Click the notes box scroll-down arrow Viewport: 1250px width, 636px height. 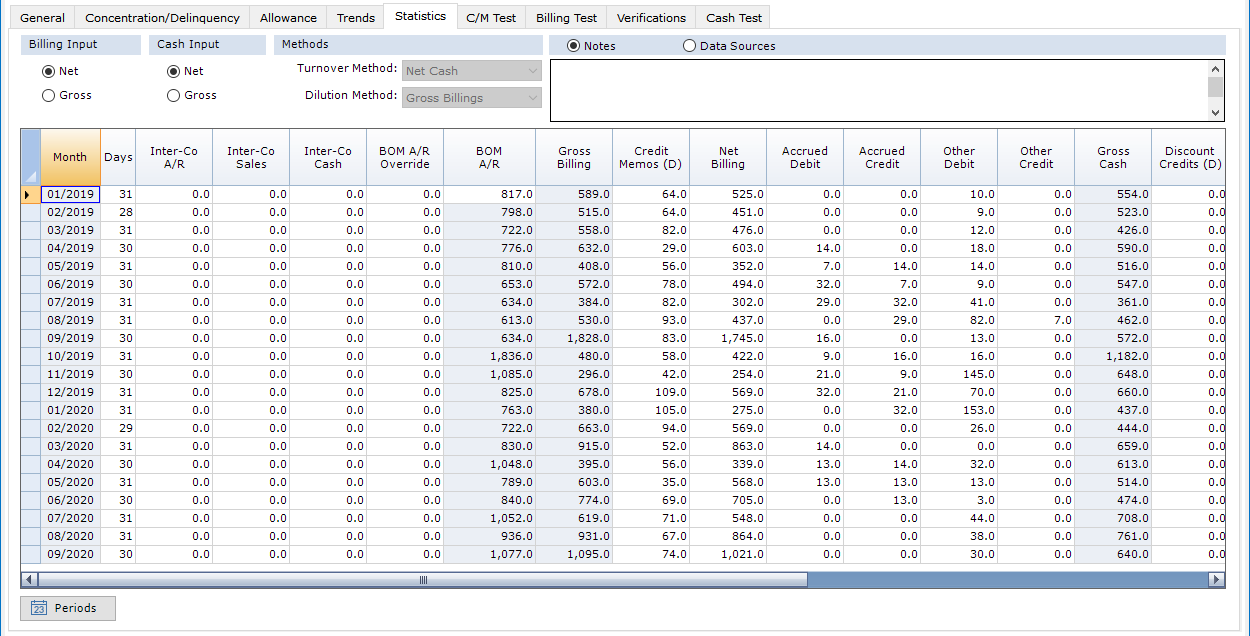coord(1216,113)
